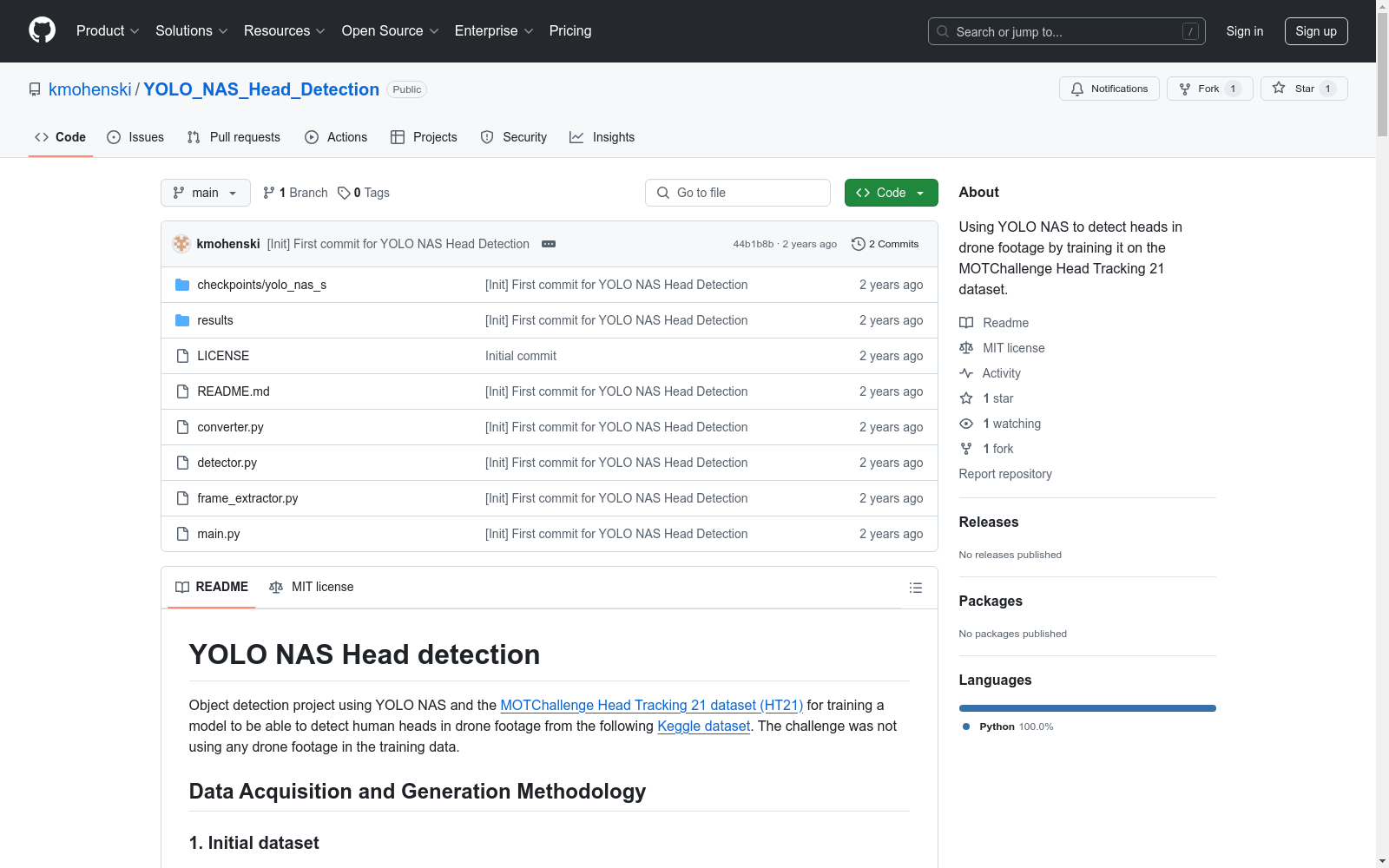Switch to the Actions tab
Screen dimensions: 1389x868
(336, 137)
